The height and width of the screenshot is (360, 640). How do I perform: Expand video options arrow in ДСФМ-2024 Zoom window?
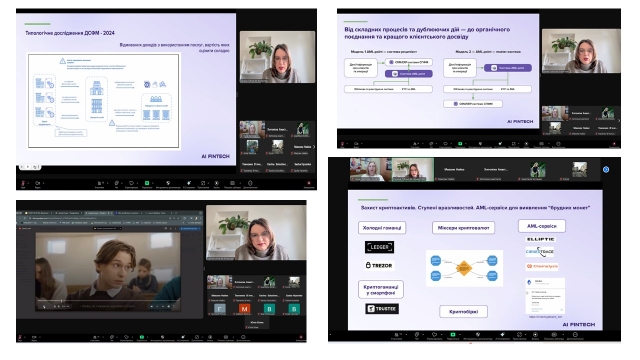click(44, 183)
